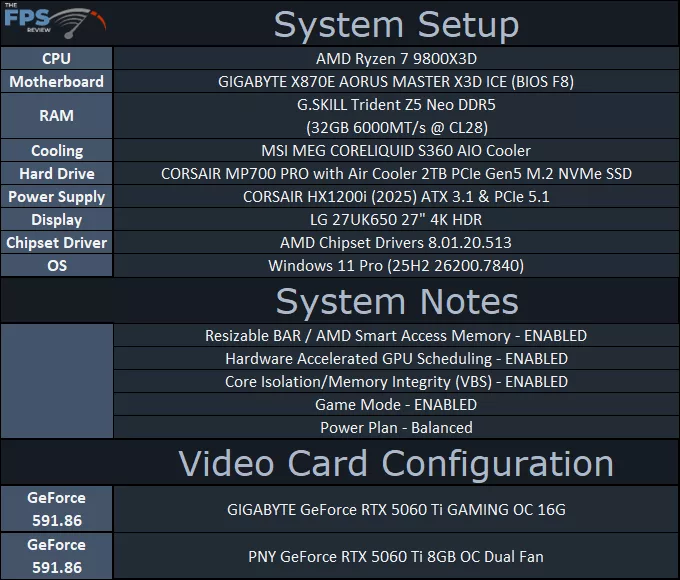Click the Chipset Driver row label
Screen dimensions: 680x580
click(56, 242)
